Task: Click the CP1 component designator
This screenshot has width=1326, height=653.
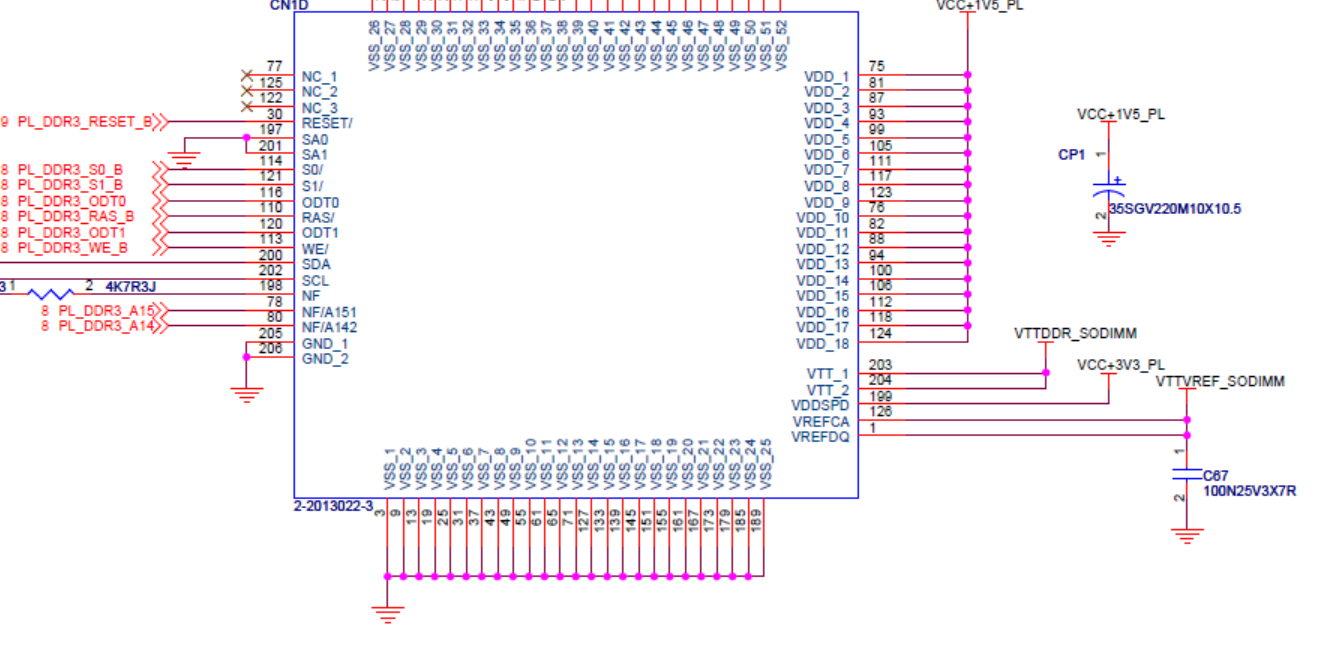Action: click(1071, 155)
